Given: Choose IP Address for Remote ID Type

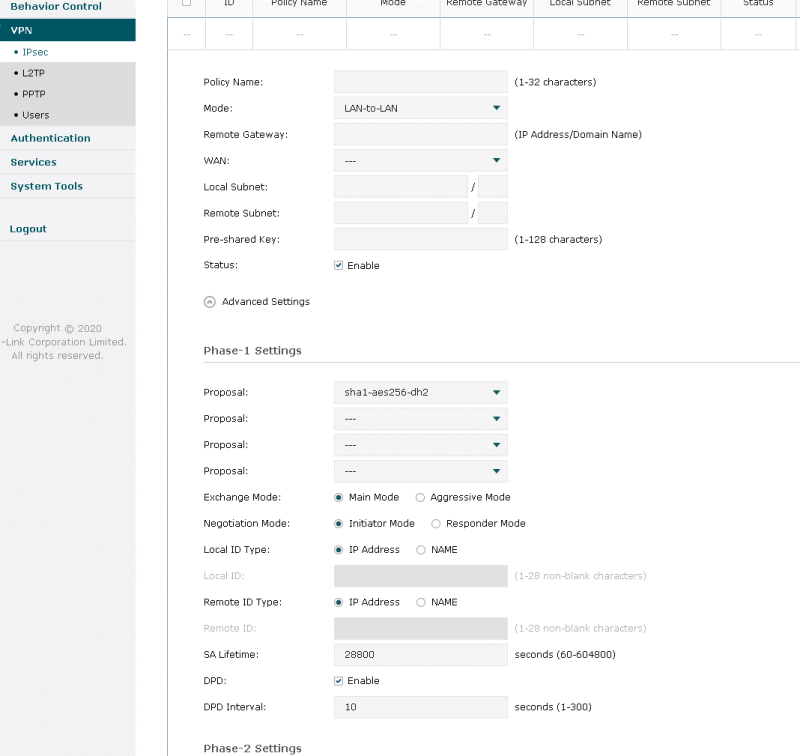Looking at the screenshot, I should [338, 602].
